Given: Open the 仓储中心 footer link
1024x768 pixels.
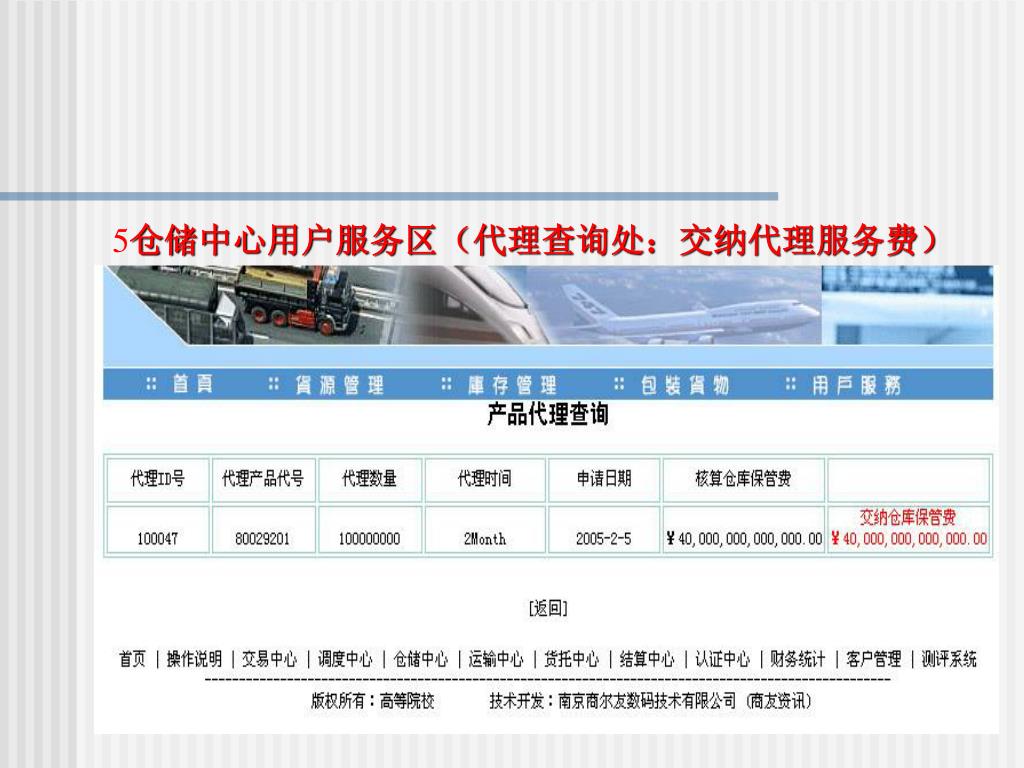Looking at the screenshot, I should 421,658.
